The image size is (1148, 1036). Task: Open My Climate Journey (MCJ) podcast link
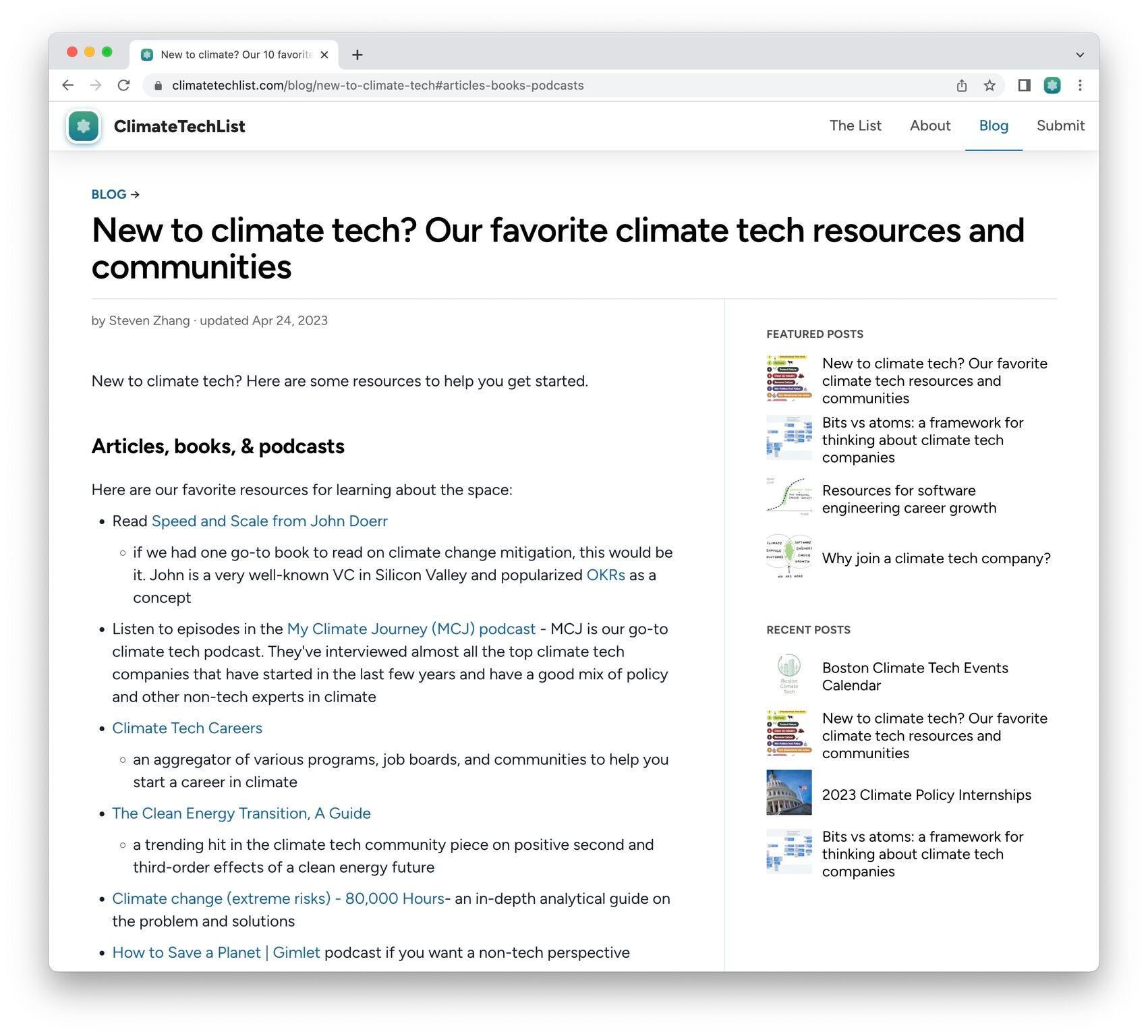[411, 629]
